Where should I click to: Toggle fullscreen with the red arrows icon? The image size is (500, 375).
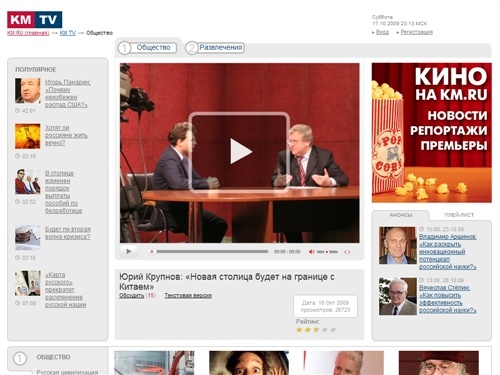point(347,252)
